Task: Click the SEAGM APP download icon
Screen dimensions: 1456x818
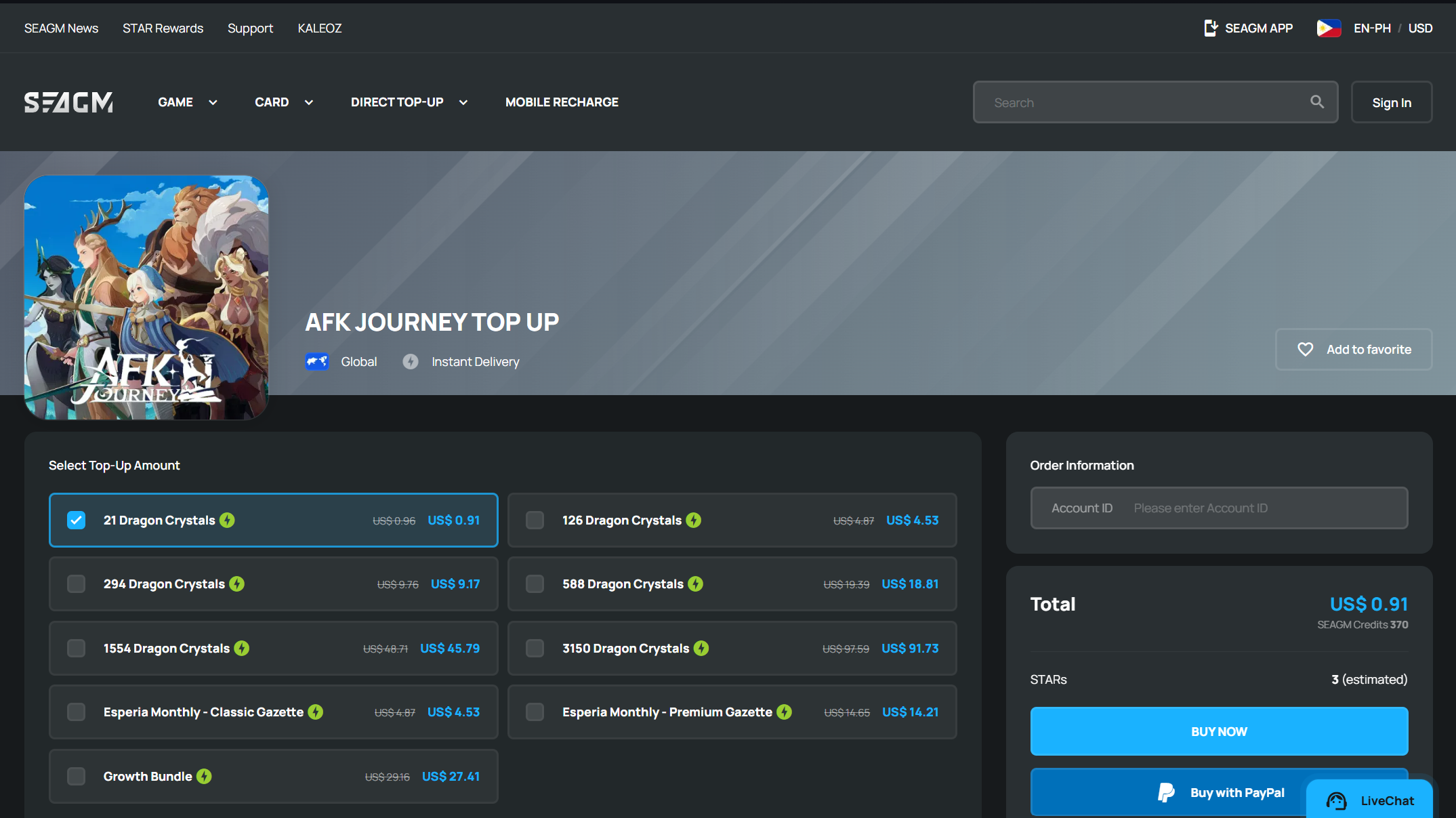Action: 1211,28
